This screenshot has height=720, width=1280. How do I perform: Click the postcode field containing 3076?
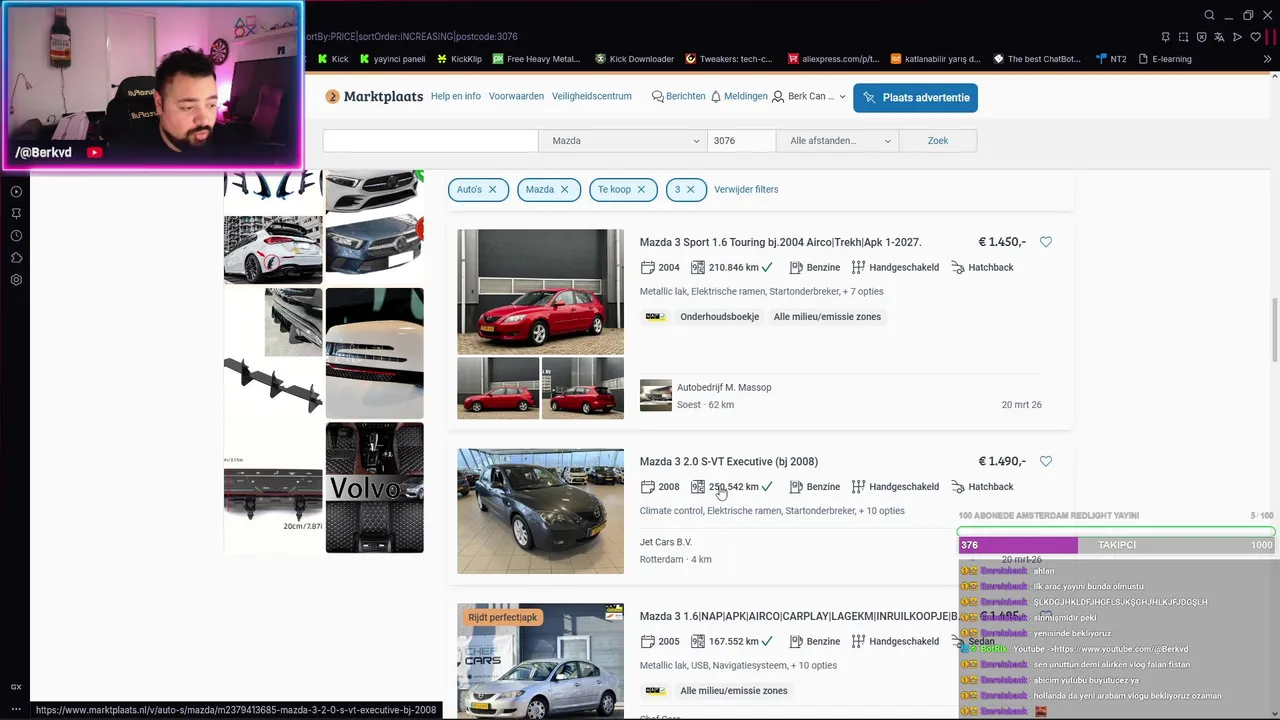741,141
